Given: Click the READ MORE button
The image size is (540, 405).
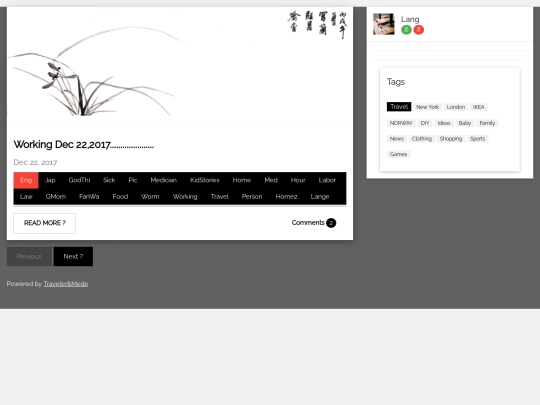Looking at the screenshot, I should point(44,223).
